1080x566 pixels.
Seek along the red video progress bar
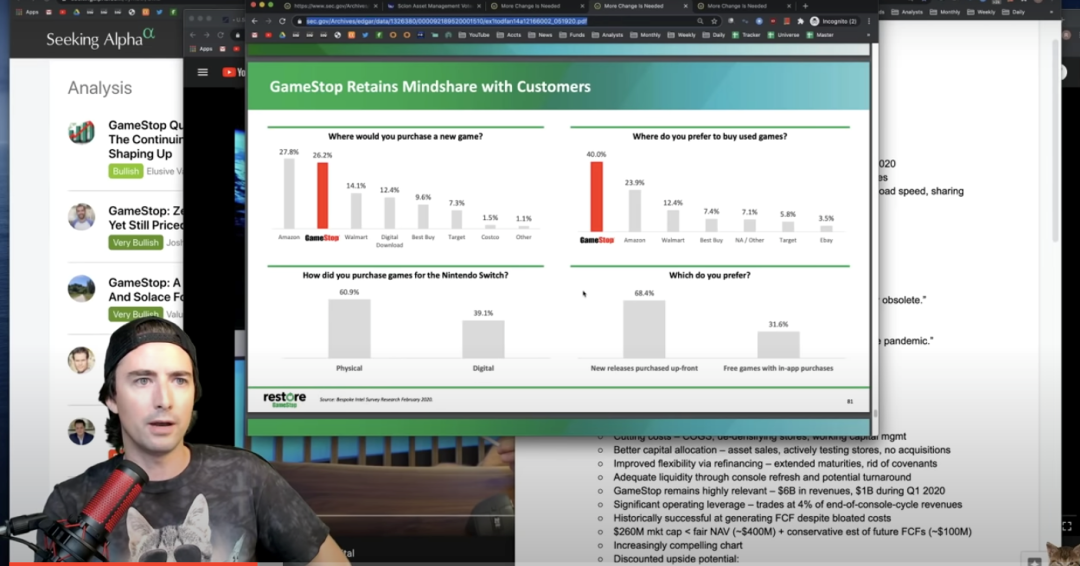pos(131,563)
